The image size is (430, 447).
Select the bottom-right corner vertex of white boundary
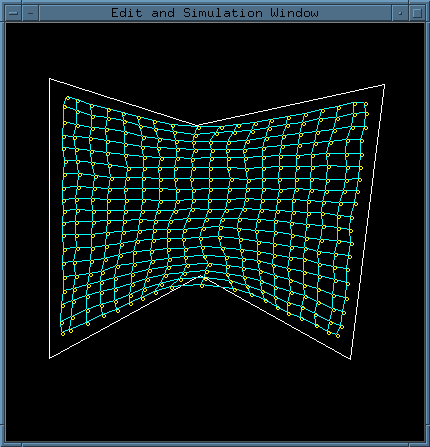tap(350, 359)
